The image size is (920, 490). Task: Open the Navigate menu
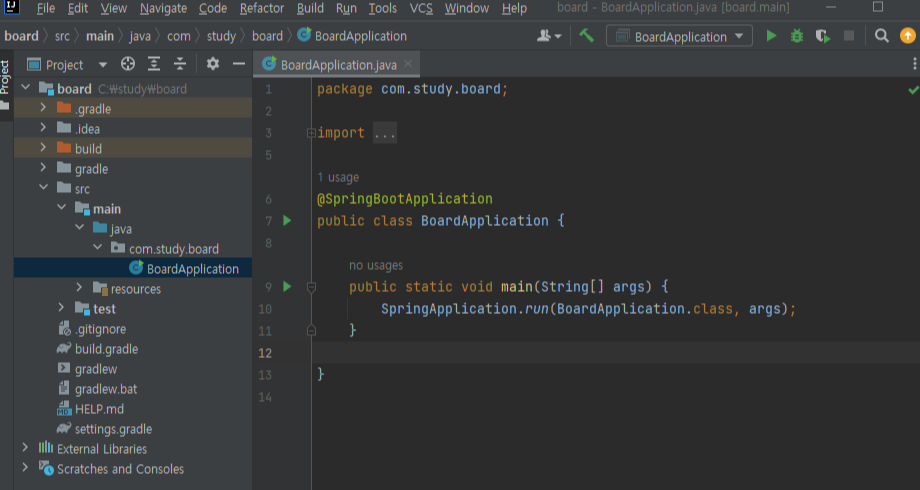pos(163,8)
